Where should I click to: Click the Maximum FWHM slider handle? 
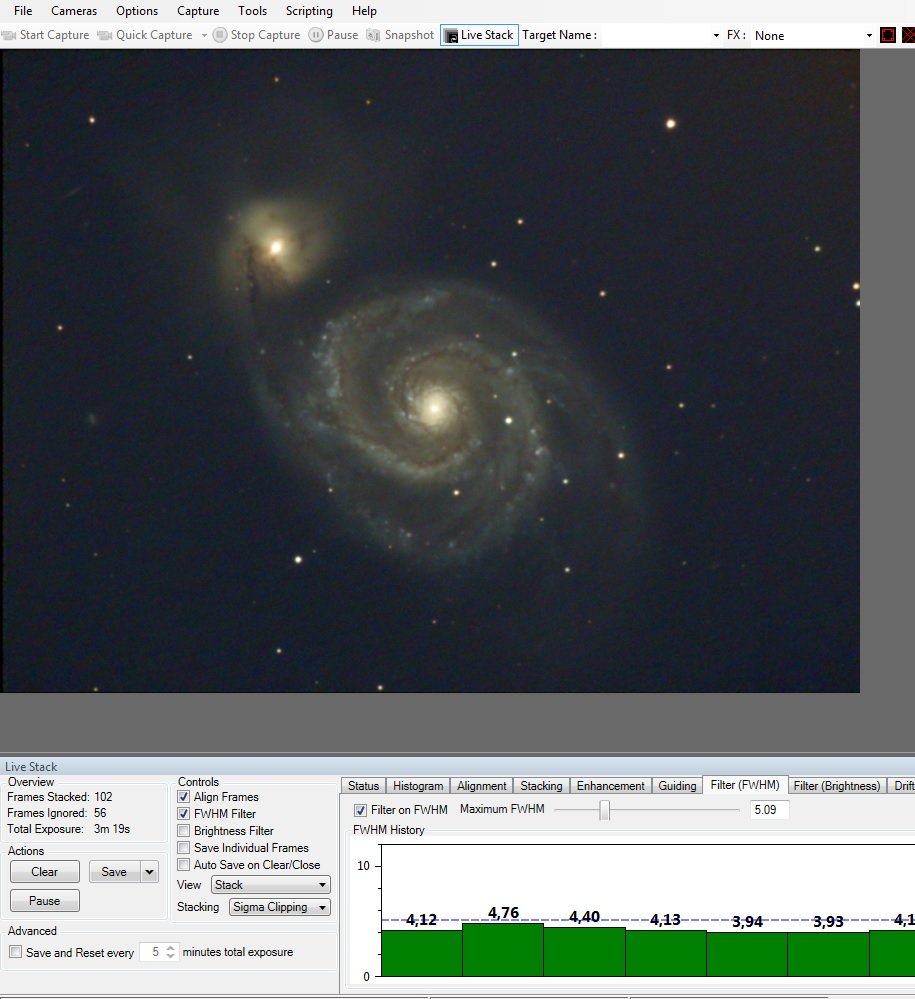click(605, 810)
